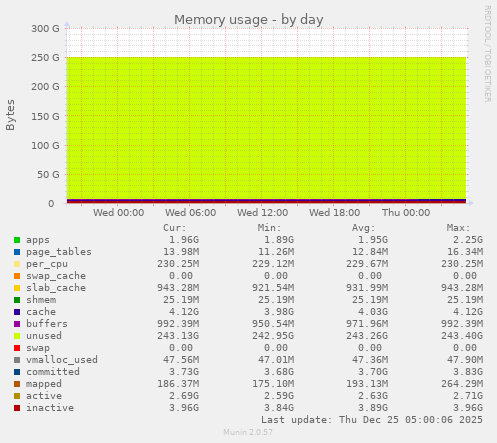Click the committed navy swatch
This screenshot has height=443, width=497.
pyautogui.click(x=17, y=372)
